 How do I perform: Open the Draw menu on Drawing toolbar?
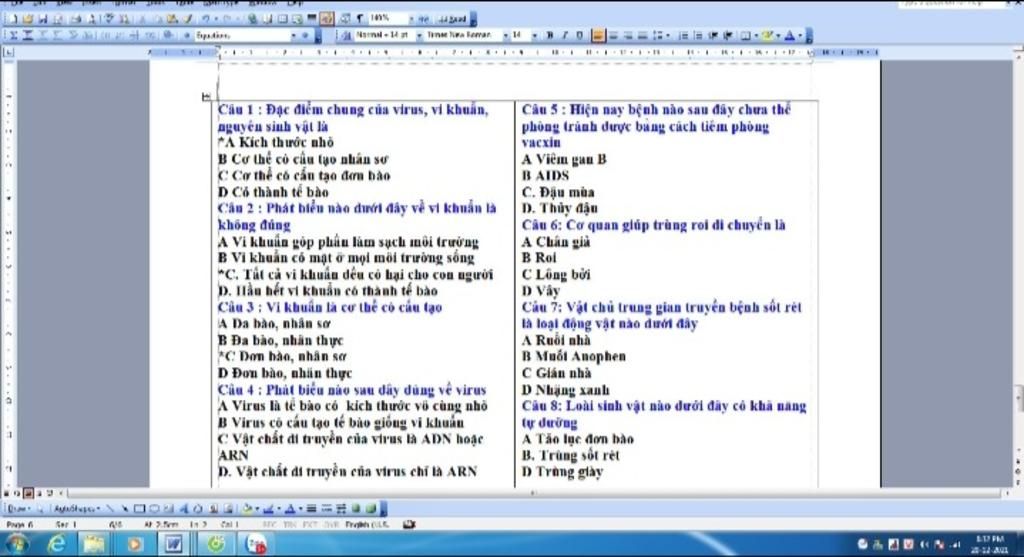click(19, 509)
